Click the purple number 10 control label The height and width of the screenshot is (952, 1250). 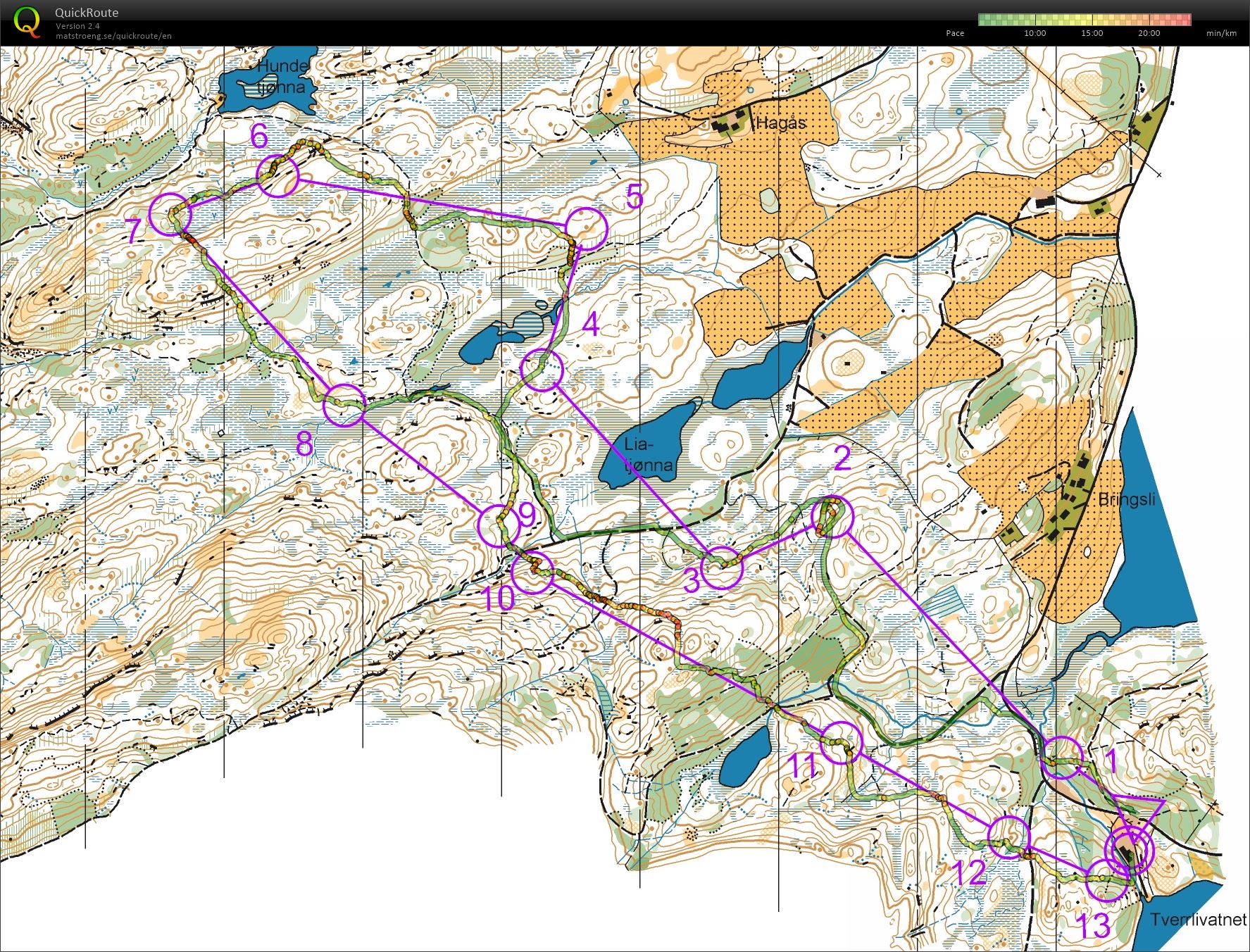click(x=498, y=599)
